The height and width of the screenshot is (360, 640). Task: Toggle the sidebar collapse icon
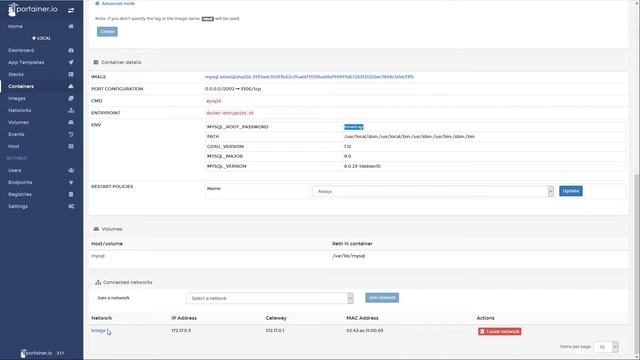(71, 10)
